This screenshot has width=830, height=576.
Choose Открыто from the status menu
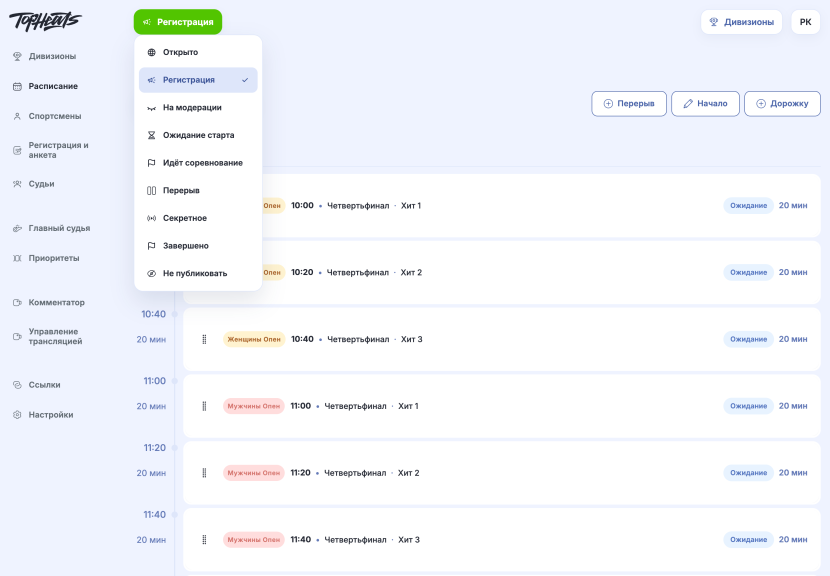(198, 52)
